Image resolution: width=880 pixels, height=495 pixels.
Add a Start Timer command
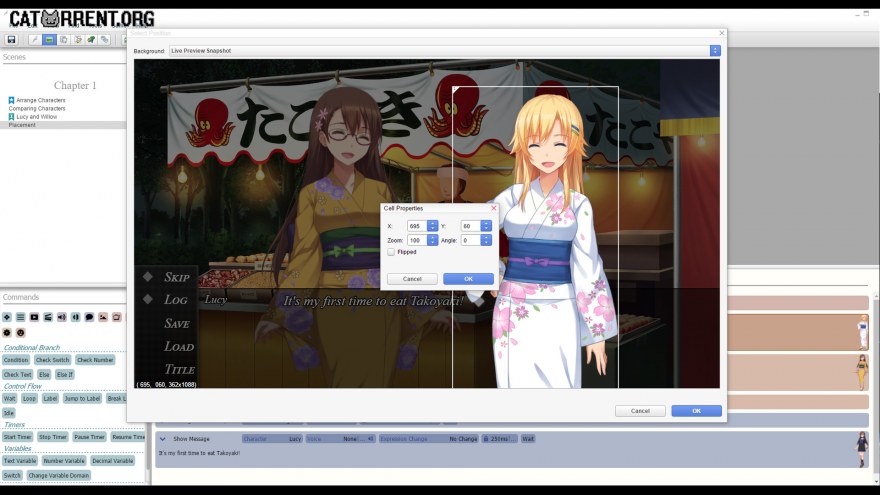click(17, 437)
